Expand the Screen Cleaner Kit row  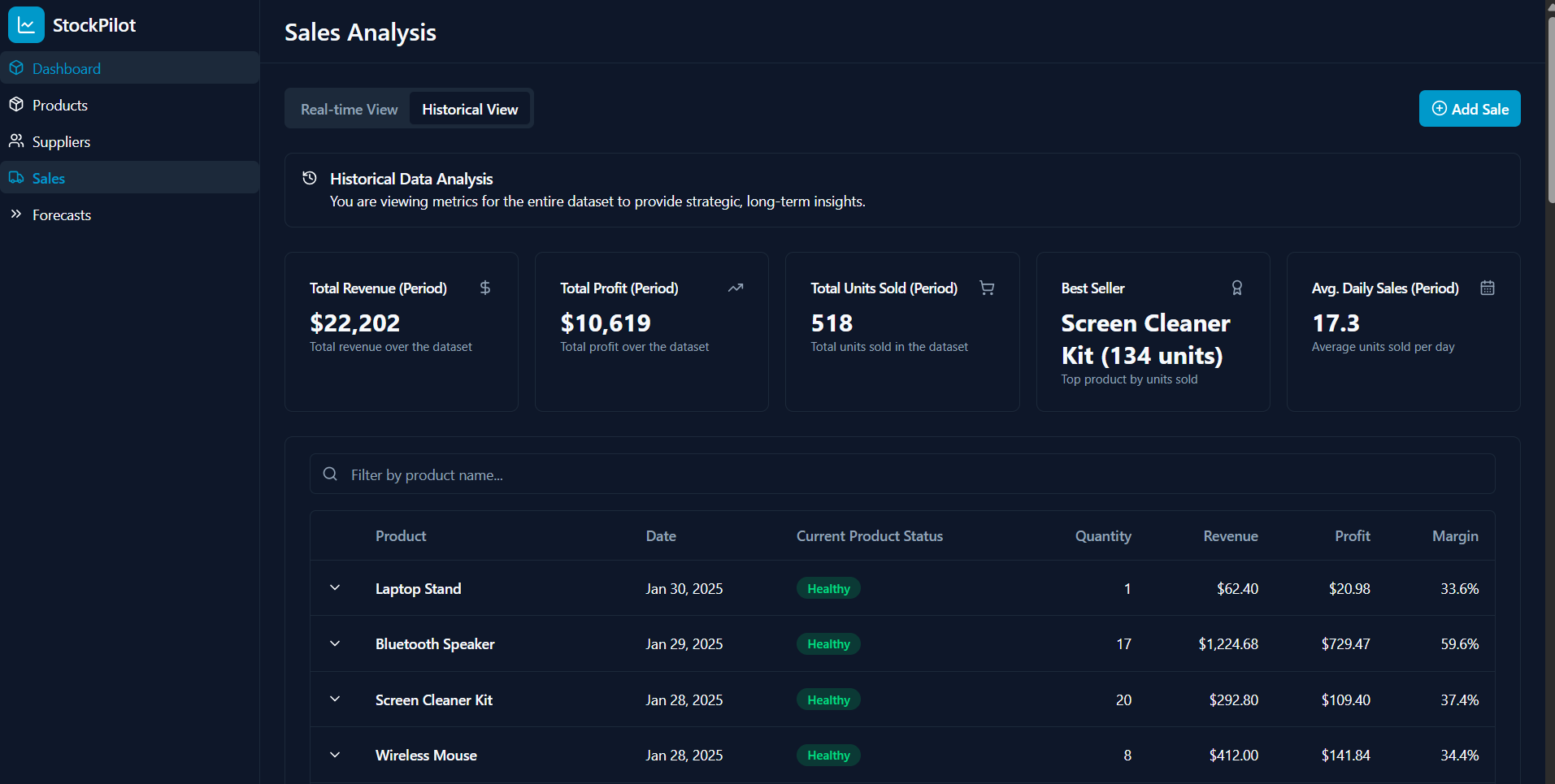(x=334, y=699)
